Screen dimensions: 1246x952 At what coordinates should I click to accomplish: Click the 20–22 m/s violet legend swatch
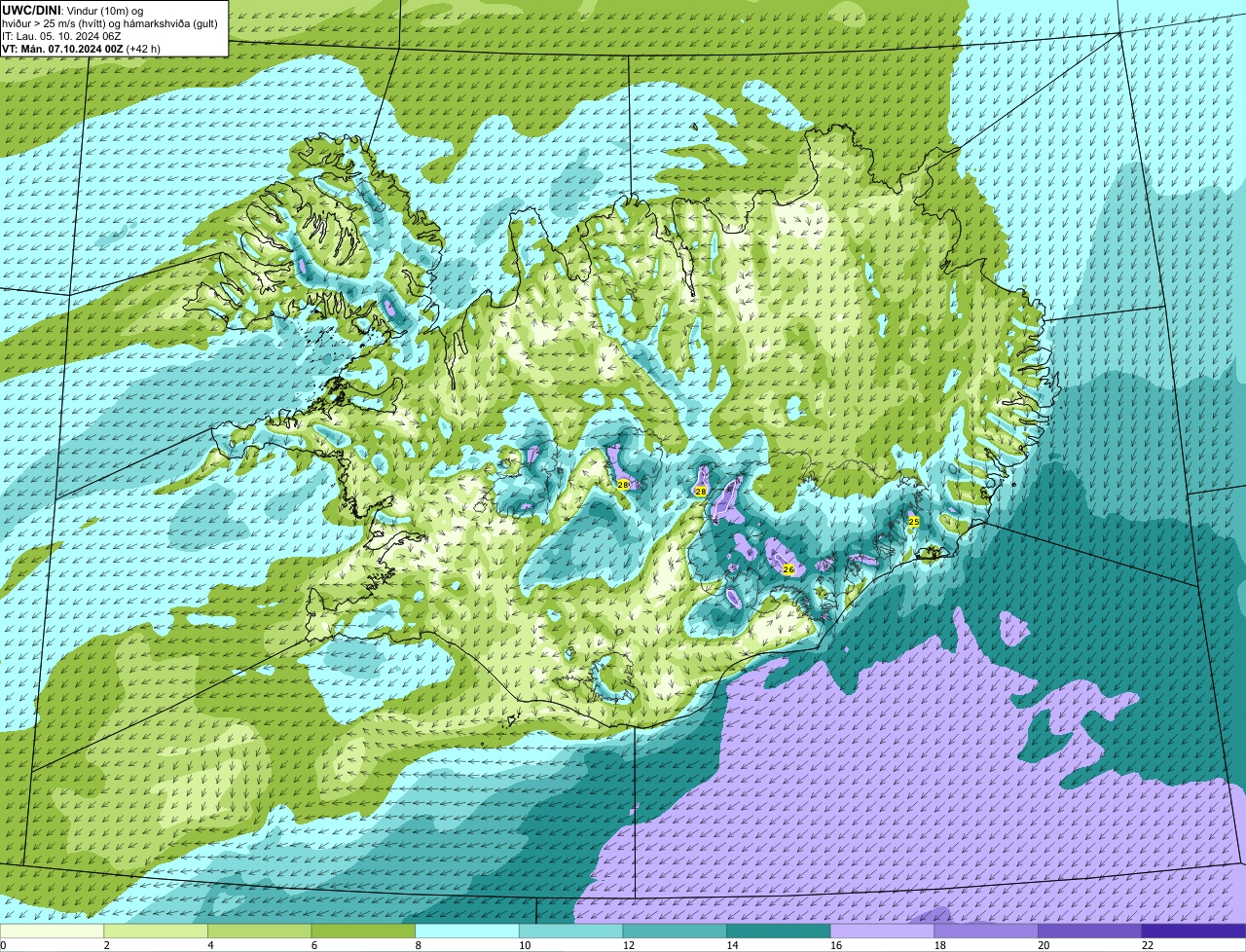click(1090, 931)
